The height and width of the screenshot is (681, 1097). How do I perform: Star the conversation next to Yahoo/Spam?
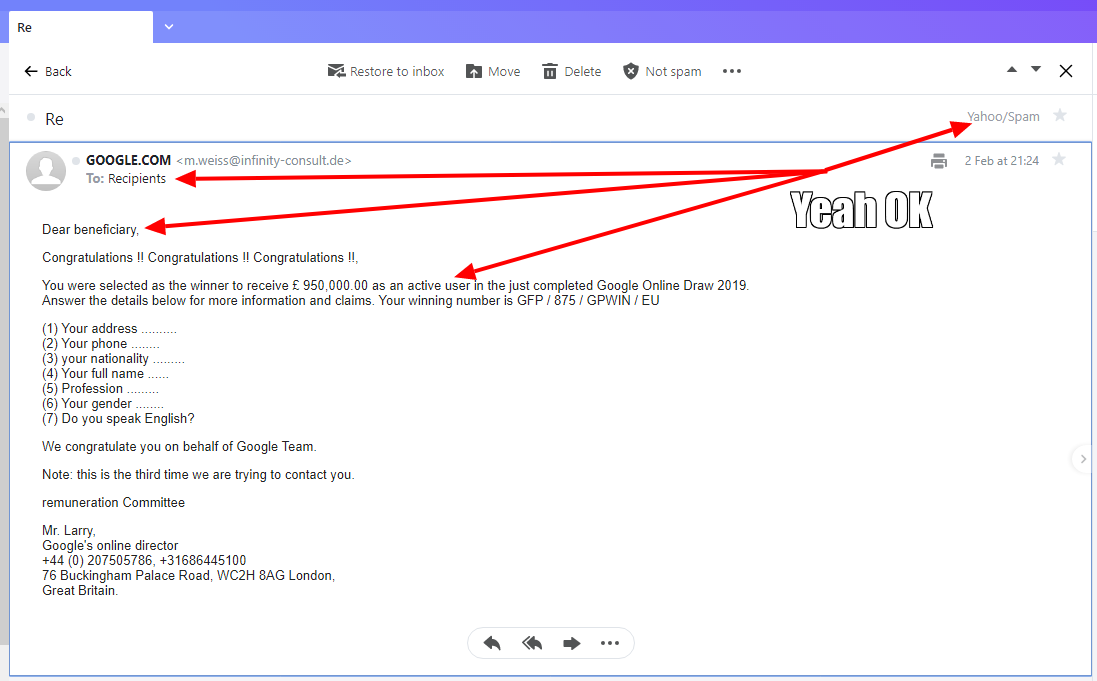[1060, 115]
